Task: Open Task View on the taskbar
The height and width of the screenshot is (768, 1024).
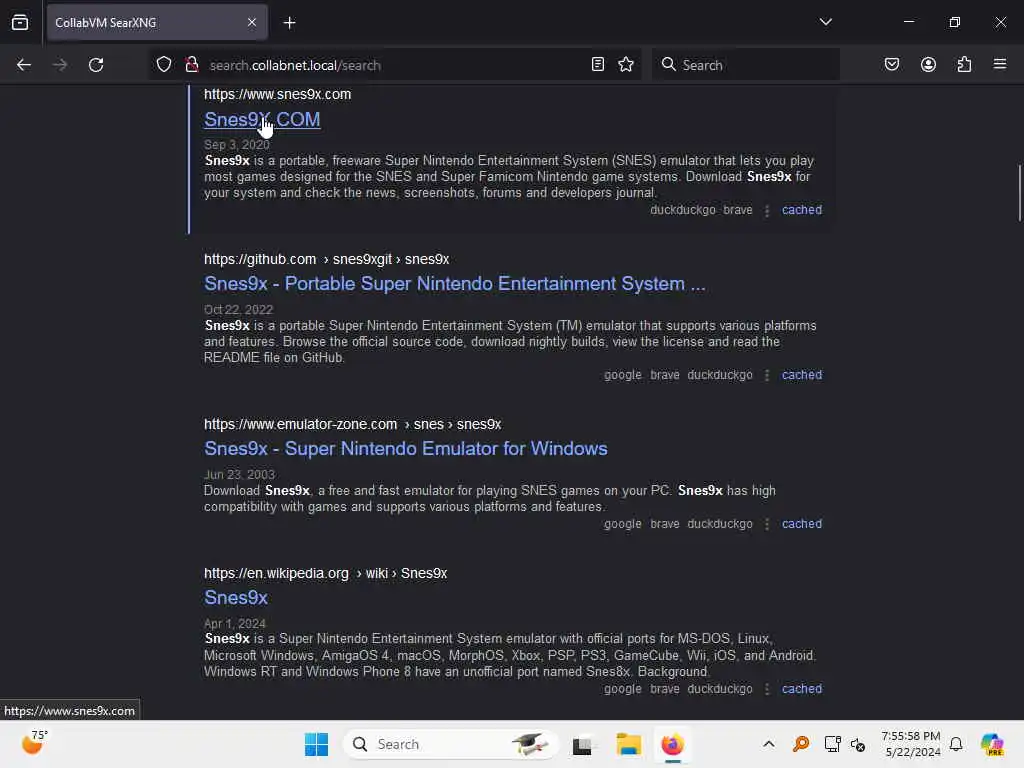Action: pyautogui.click(x=582, y=744)
